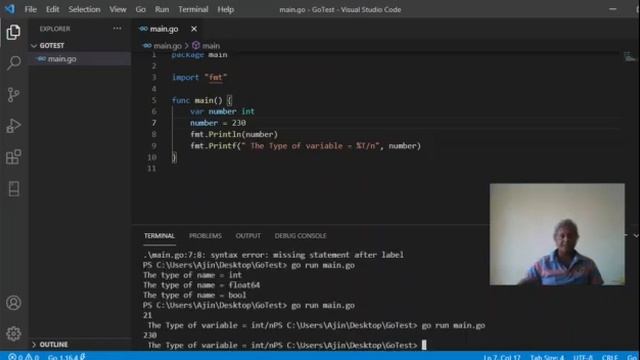Click the EXPLORER panel title
Image resolution: width=640 pixels, height=360 pixels.
(55, 29)
